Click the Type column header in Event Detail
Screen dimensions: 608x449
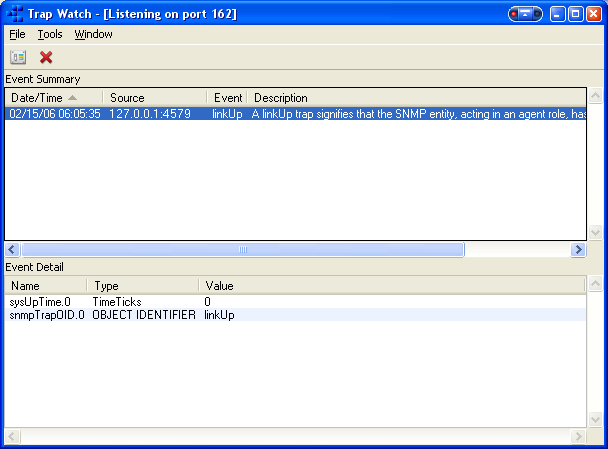pos(143,286)
